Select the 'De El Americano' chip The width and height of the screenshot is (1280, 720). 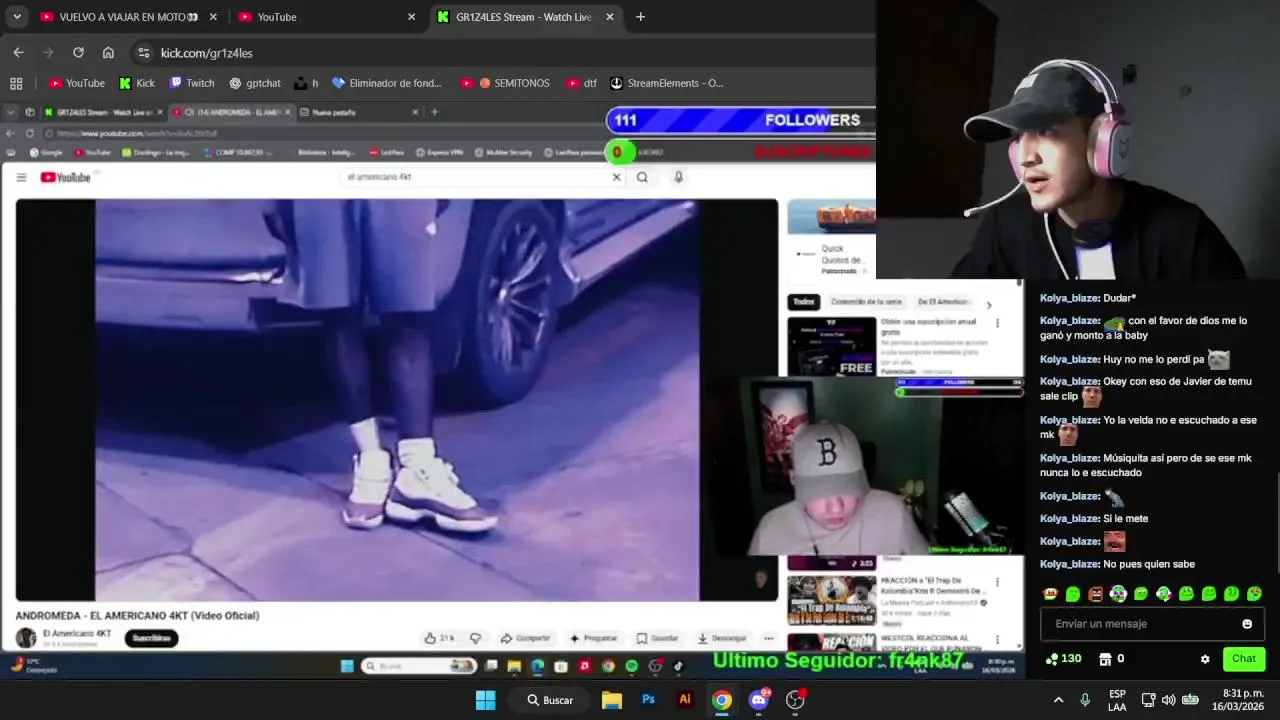tap(943, 302)
